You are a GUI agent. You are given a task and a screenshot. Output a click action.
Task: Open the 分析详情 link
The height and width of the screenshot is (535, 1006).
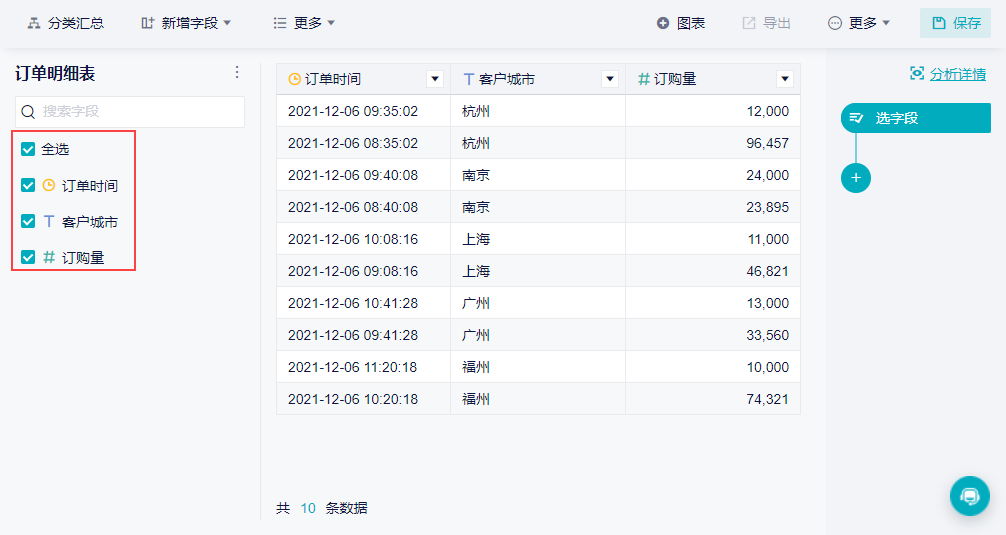click(958, 73)
